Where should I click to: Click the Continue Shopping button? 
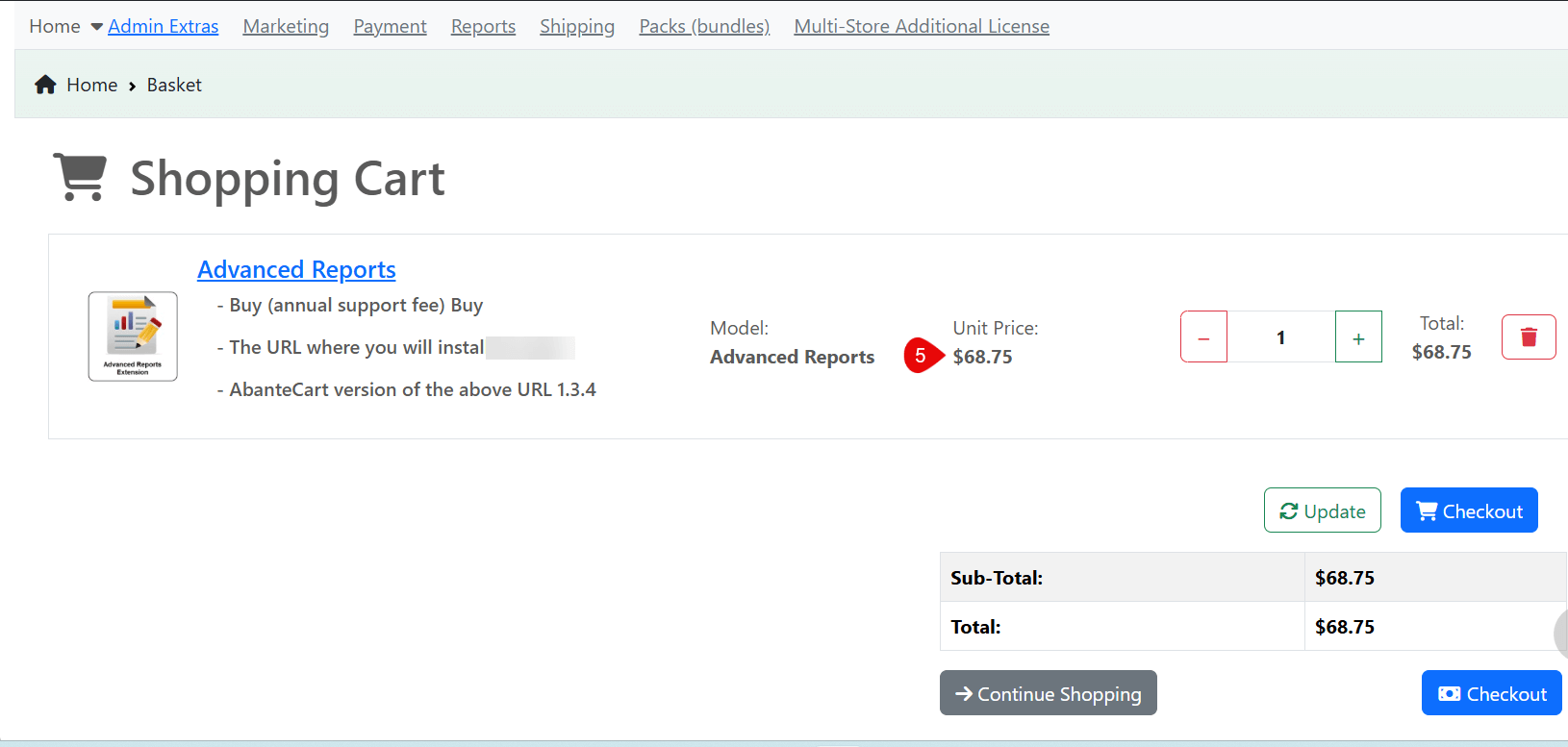pos(1048,693)
